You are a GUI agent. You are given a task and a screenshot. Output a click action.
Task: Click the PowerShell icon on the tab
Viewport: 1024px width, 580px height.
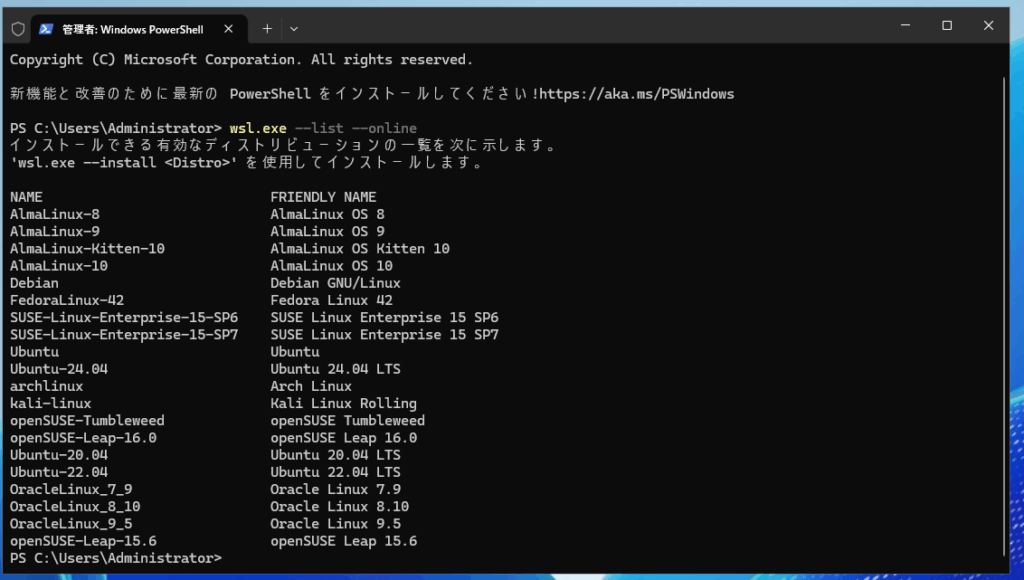point(46,29)
